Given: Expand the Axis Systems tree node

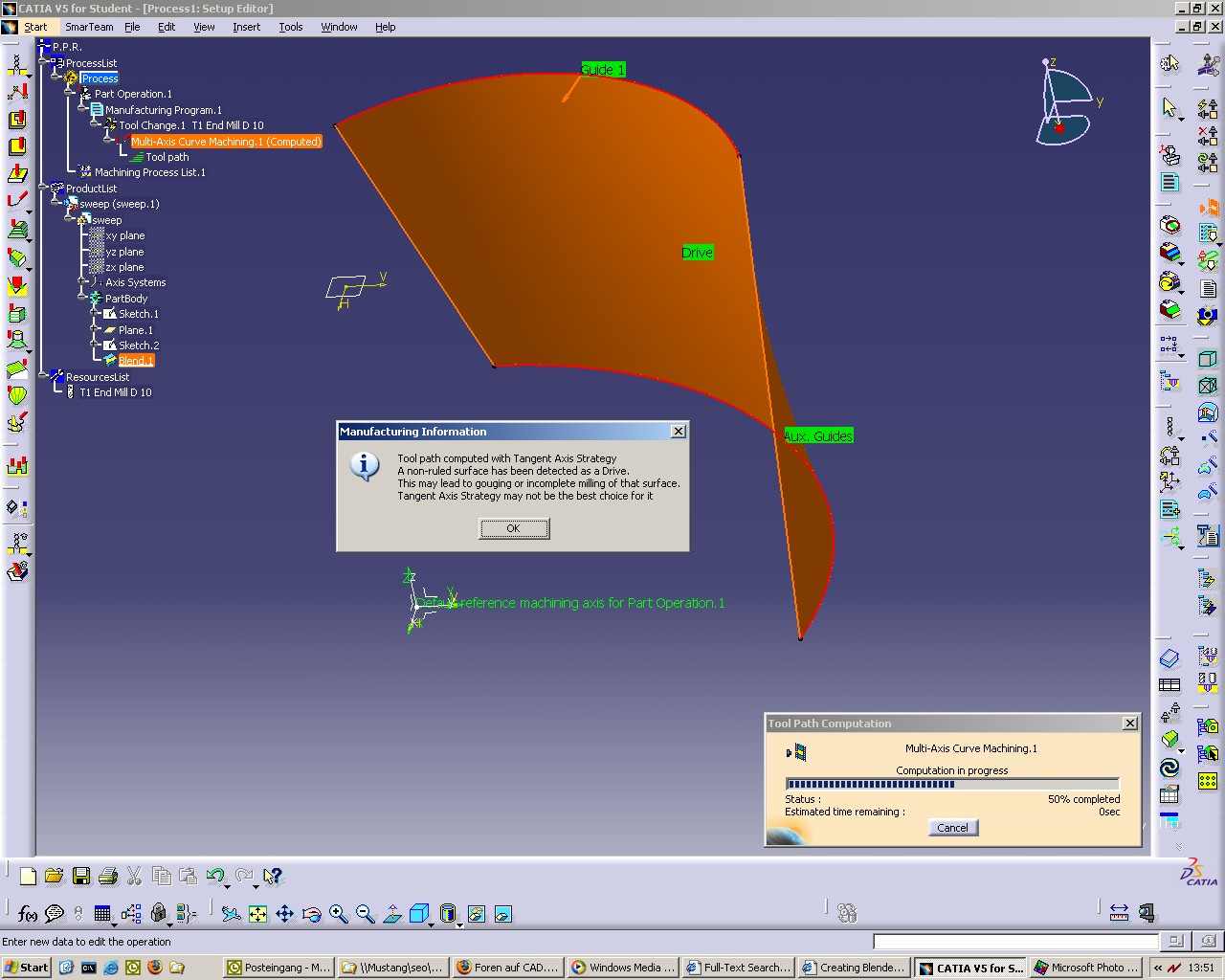Looking at the screenshot, I should pyautogui.click(x=83, y=282).
